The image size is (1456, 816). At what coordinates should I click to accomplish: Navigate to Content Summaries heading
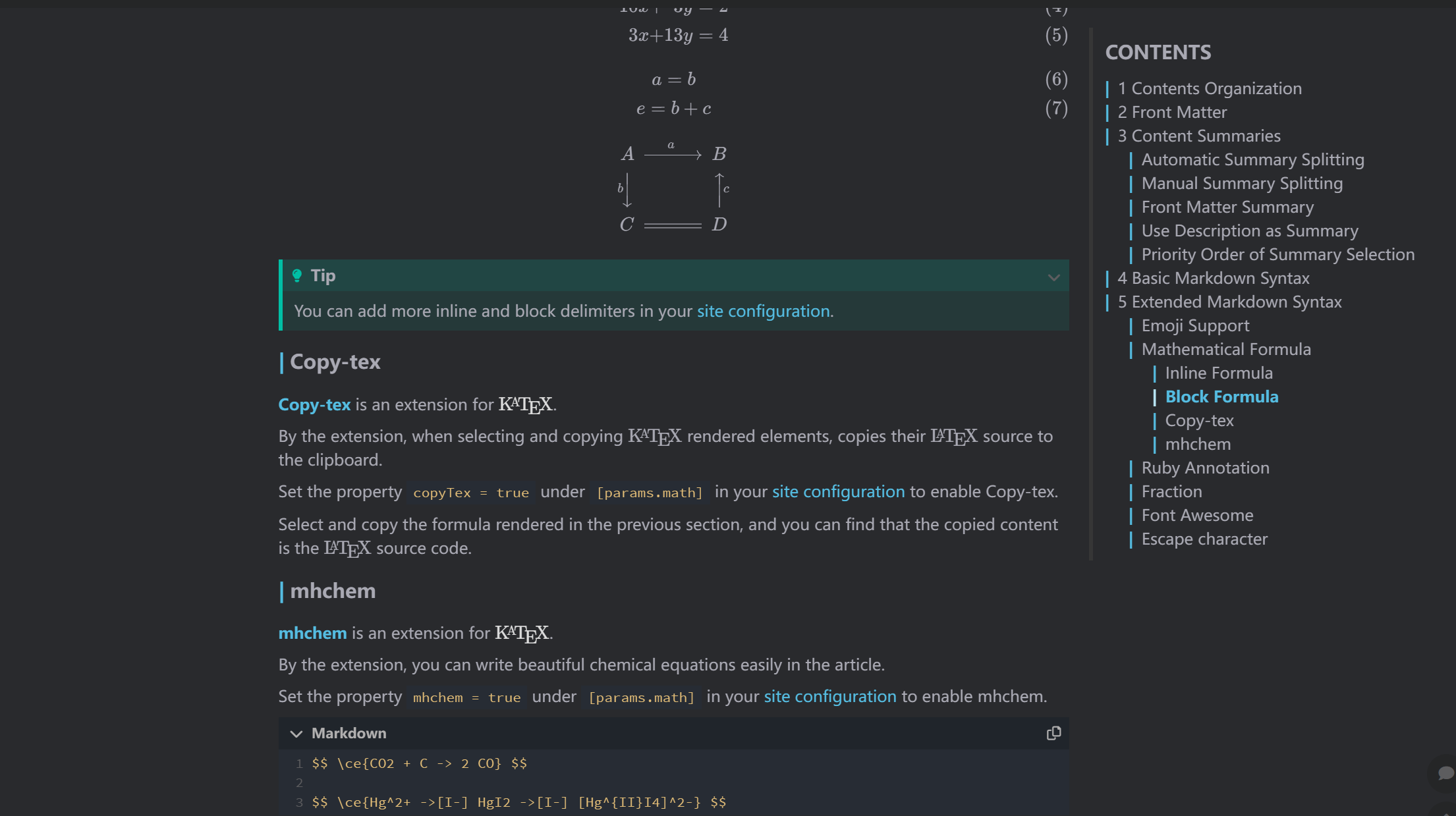tap(1199, 136)
